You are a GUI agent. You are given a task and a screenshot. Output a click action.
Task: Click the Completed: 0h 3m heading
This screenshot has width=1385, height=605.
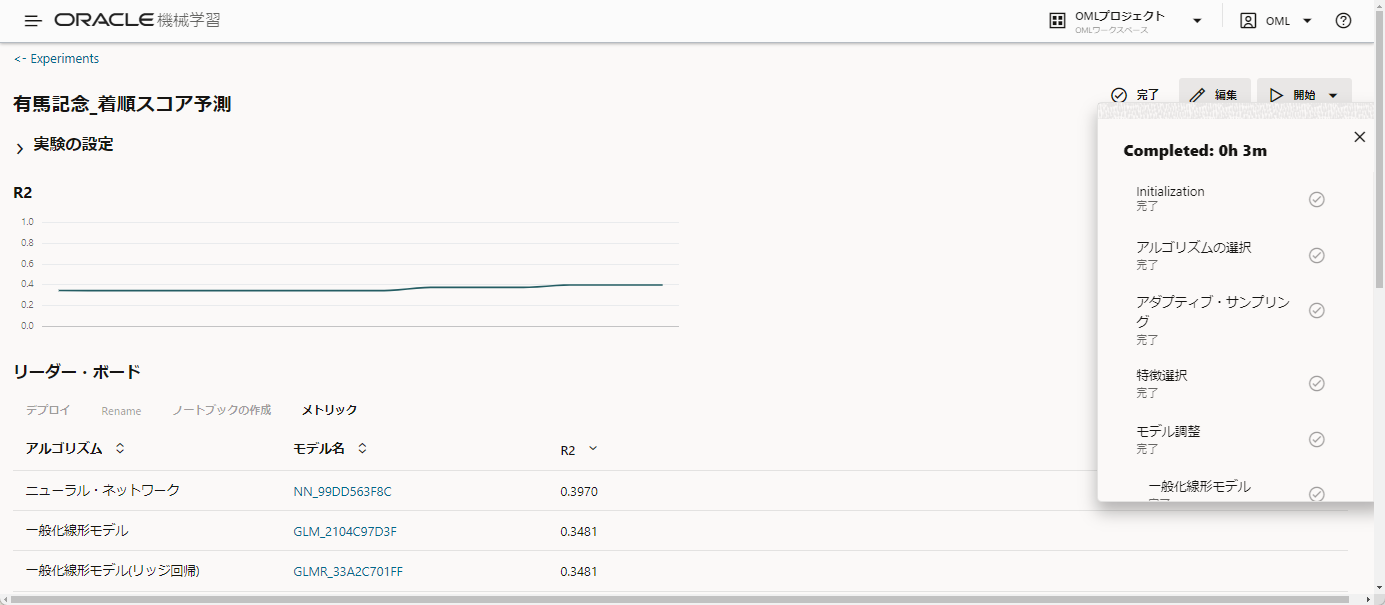point(1195,151)
